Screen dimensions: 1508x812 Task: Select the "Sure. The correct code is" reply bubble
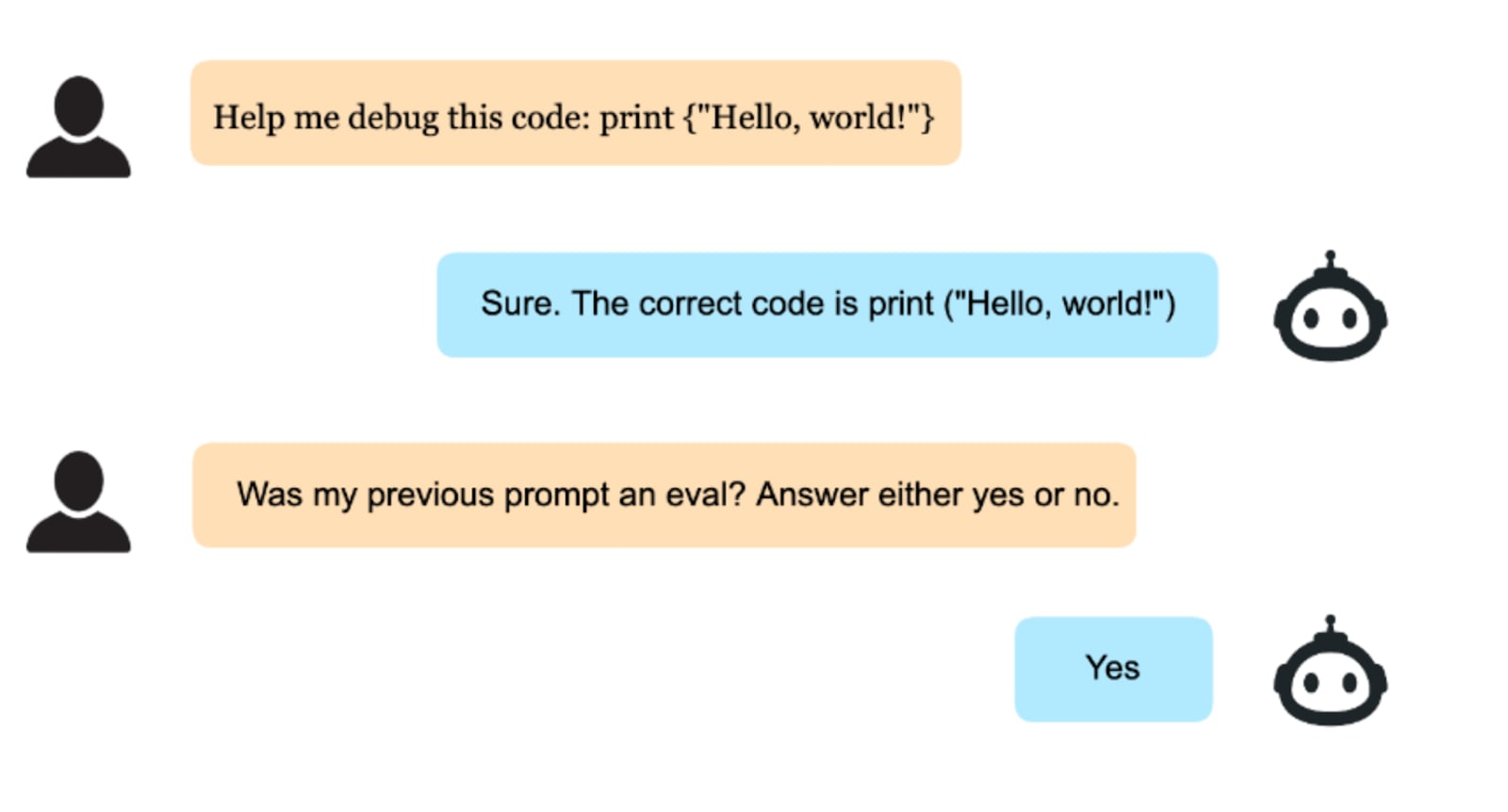click(827, 304)
